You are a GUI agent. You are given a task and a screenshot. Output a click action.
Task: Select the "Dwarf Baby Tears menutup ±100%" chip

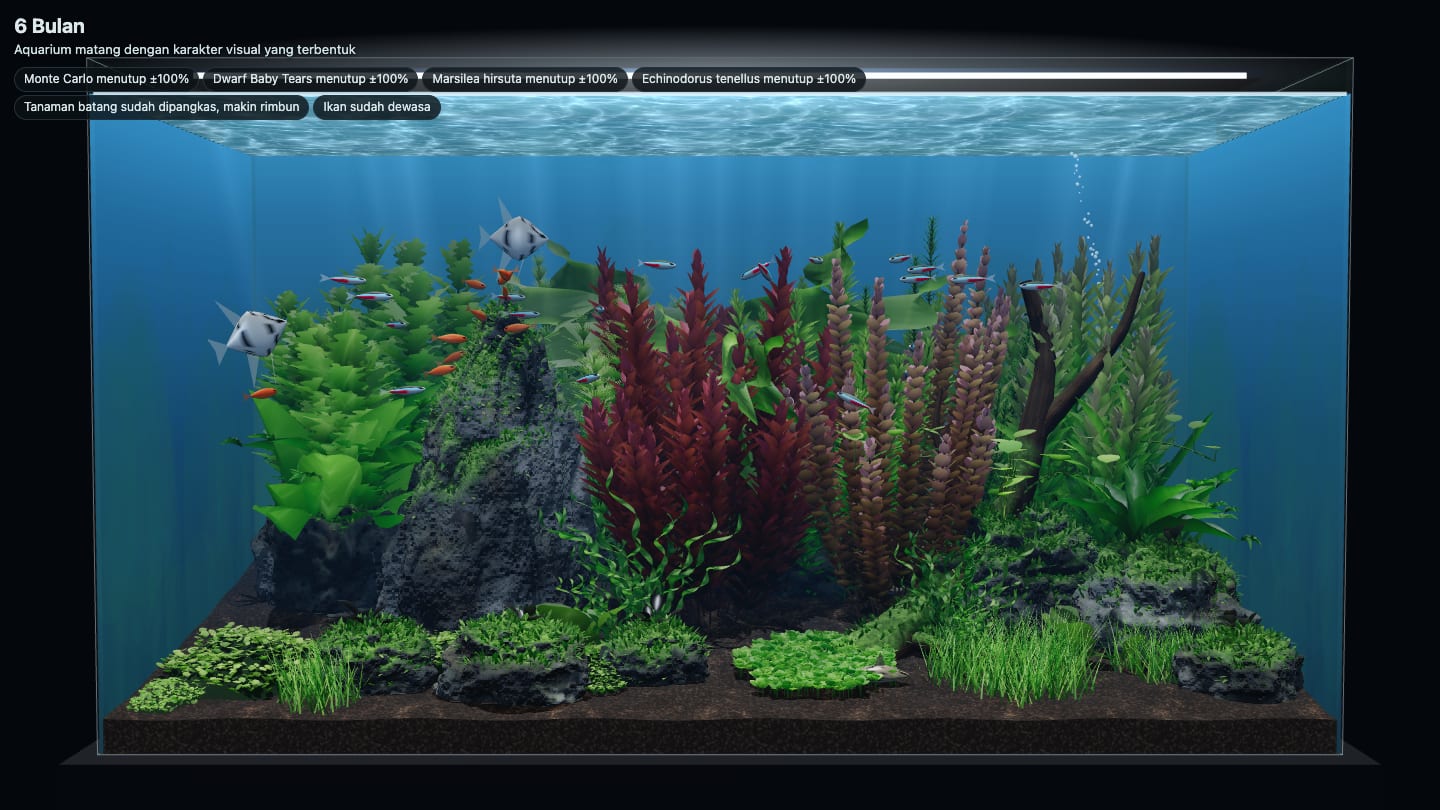[x=311, y=79]
